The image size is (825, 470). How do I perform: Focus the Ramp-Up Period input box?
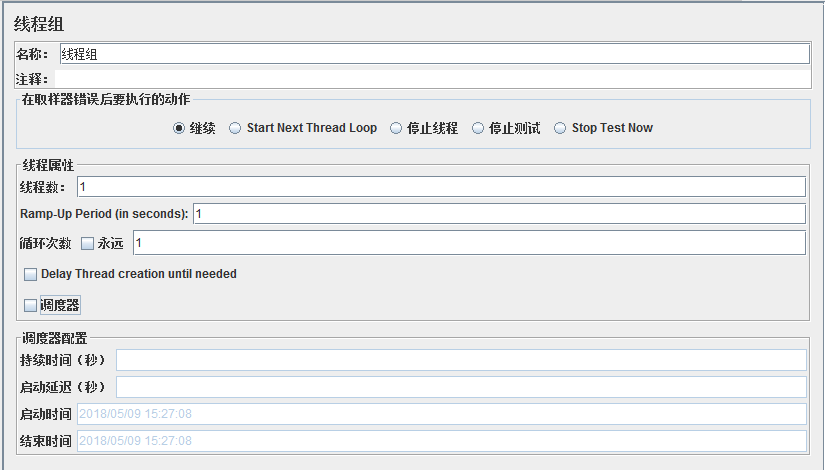tap(498, 214)
